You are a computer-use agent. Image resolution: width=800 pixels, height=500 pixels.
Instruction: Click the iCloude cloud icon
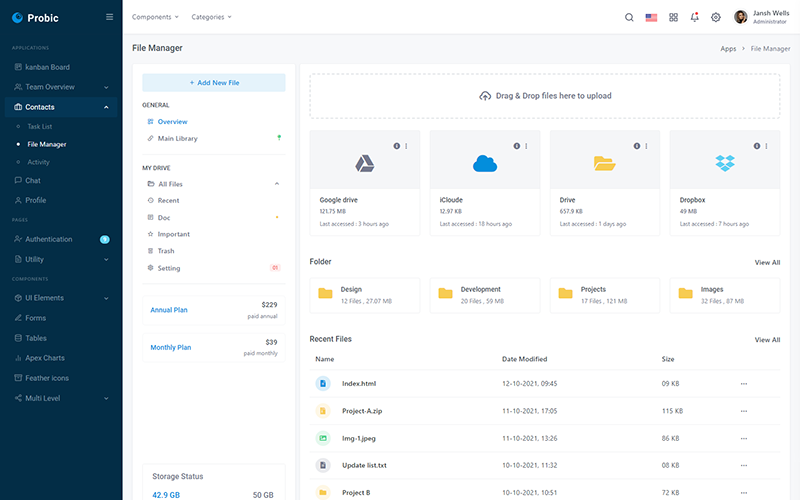tap(485, 164)
